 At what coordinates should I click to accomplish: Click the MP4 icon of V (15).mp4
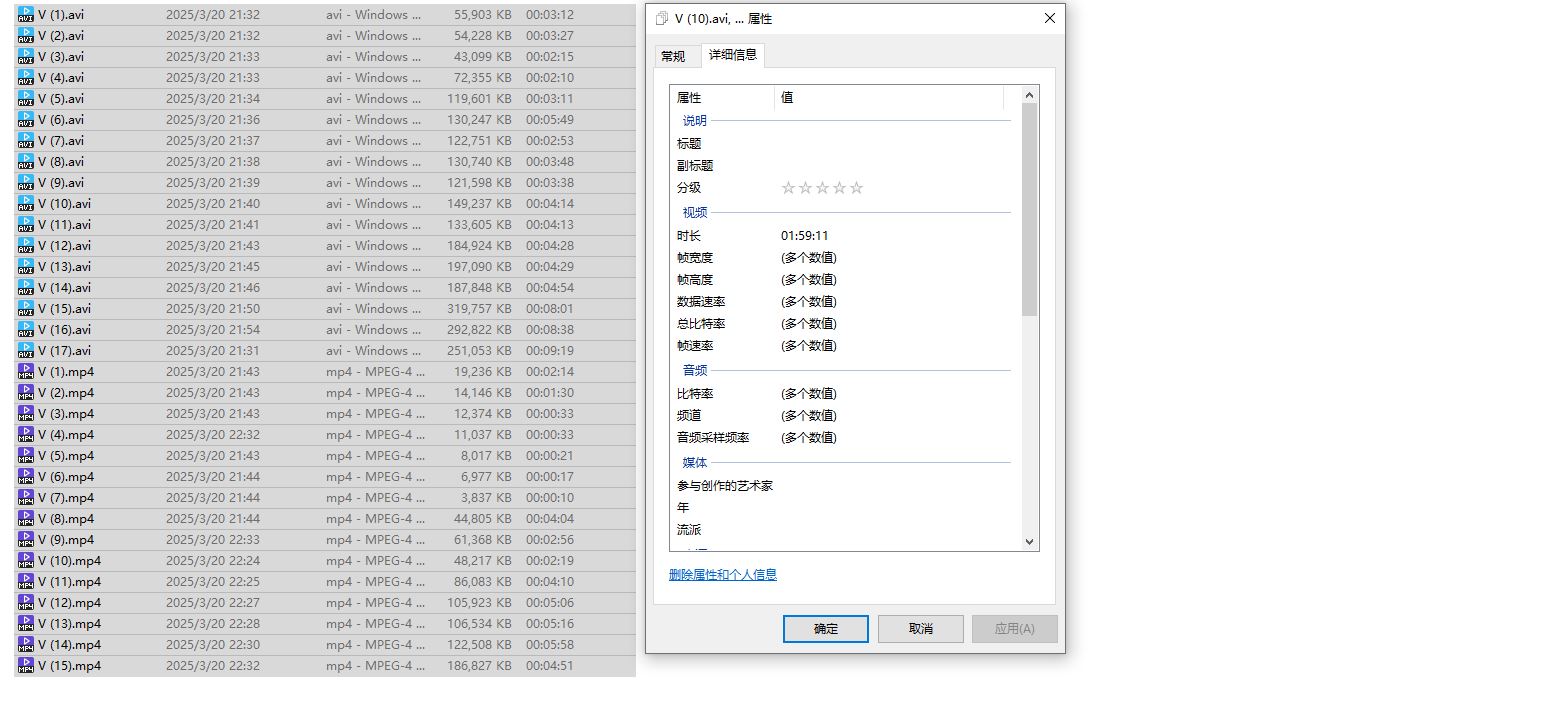click(x=26, y=665)
